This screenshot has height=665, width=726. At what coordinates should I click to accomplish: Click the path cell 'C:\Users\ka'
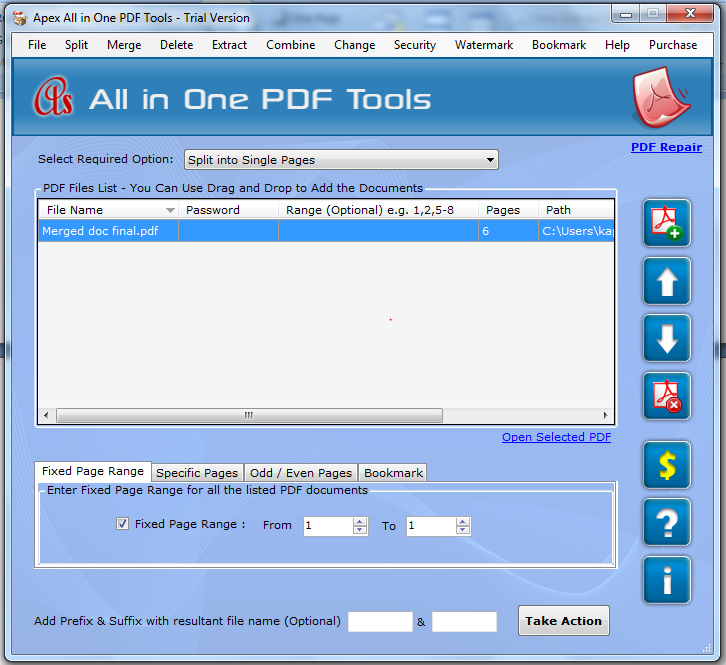coord(576,231)
